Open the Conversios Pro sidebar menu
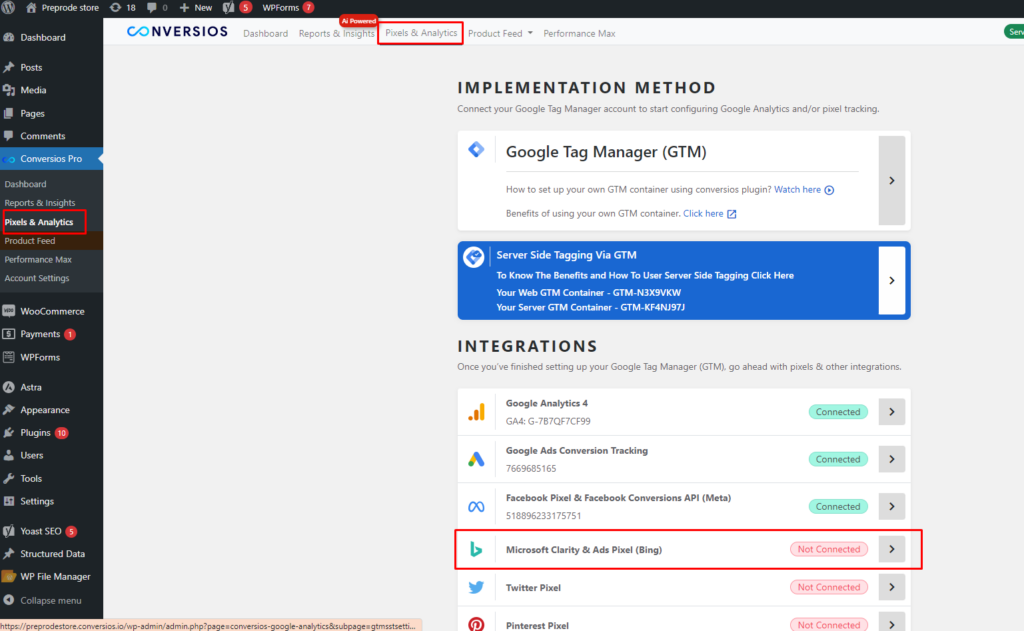1024x631 pixels. tap(51, 159)
